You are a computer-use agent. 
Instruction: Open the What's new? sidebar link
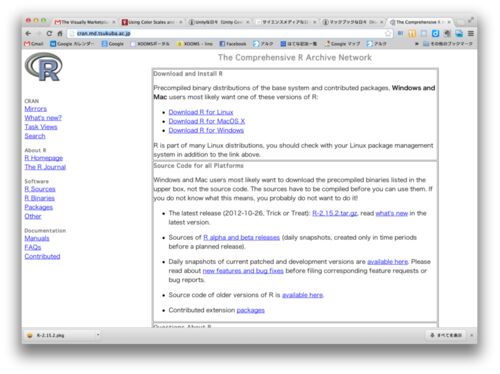(43, 118)
